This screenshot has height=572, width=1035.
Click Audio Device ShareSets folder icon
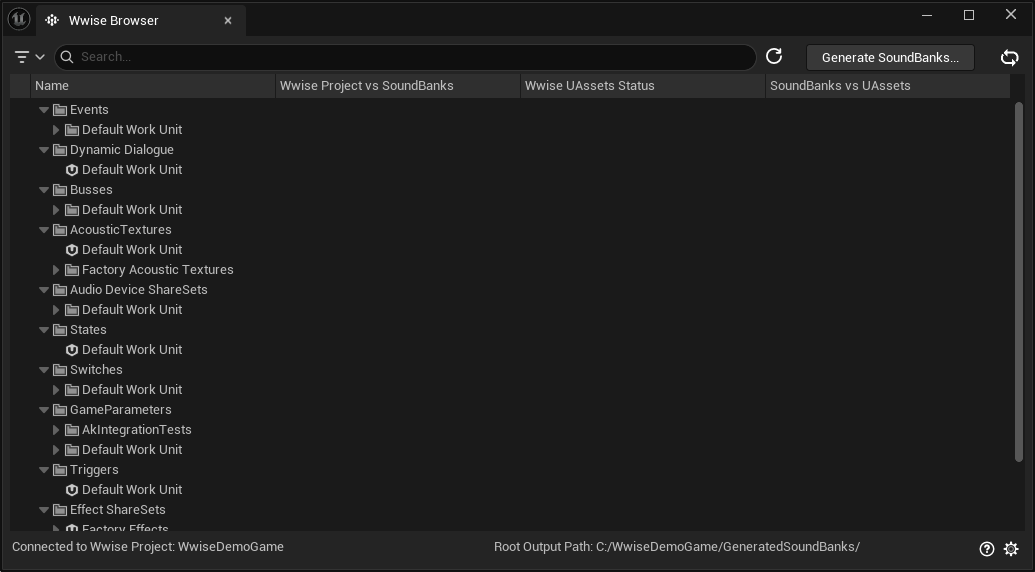click(60, 290)
